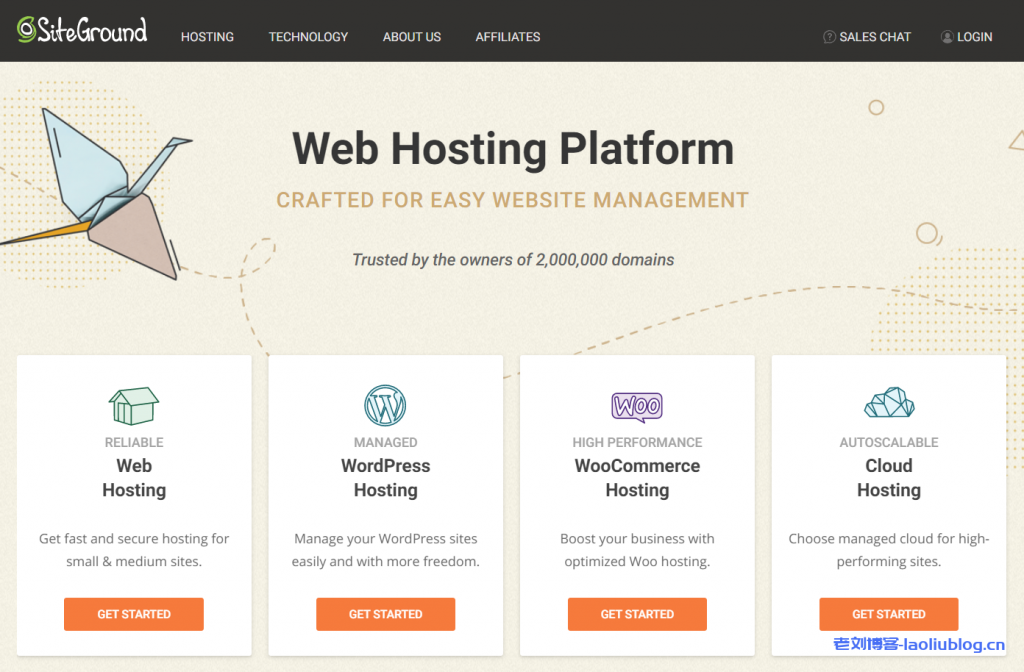Click the Web Hosting Platform headline
This screenshot has height=672, width=1024.
click(x=513, y=149)
